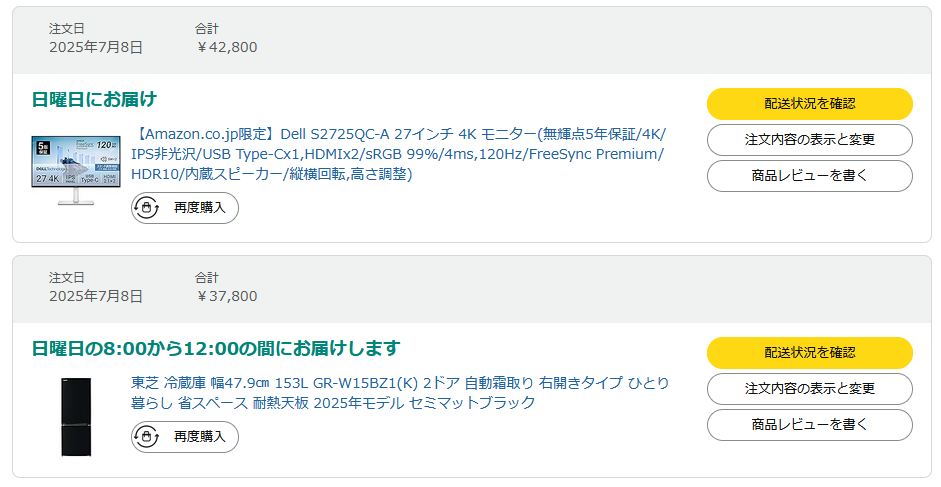Open the Dell S2725QC-A 27インチ 4K product link
The width and height of the screenshot is (941, 487).
(398, 154)
